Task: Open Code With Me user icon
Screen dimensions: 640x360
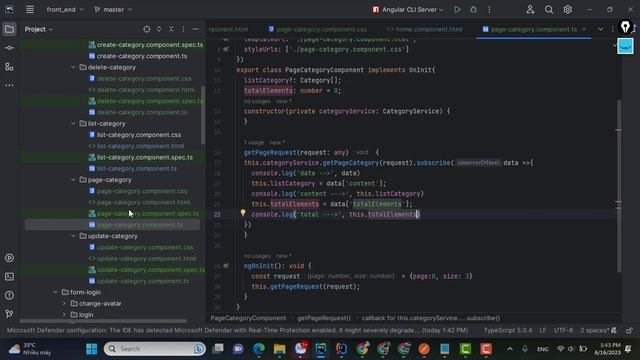Action: [x=530, y=9]
